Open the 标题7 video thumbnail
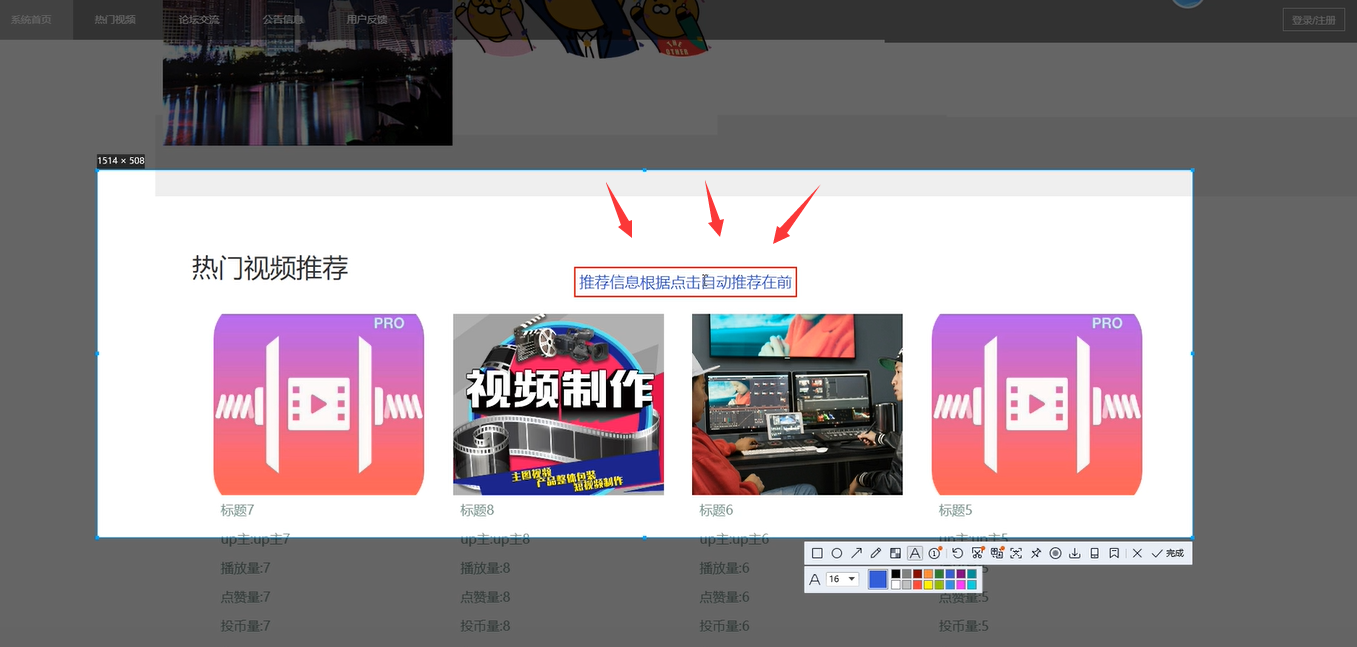 click(319, 404)
